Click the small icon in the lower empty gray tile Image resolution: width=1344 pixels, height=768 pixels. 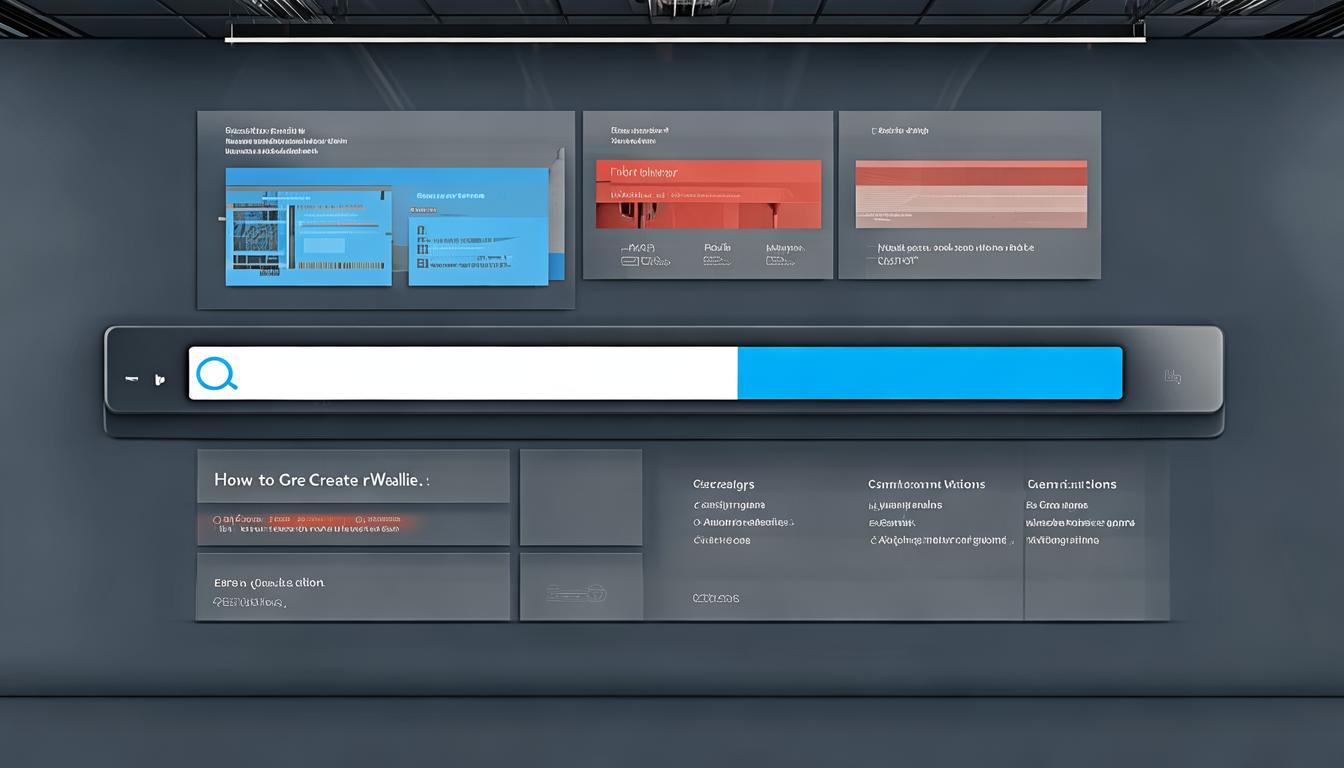(x=577, y=594)
